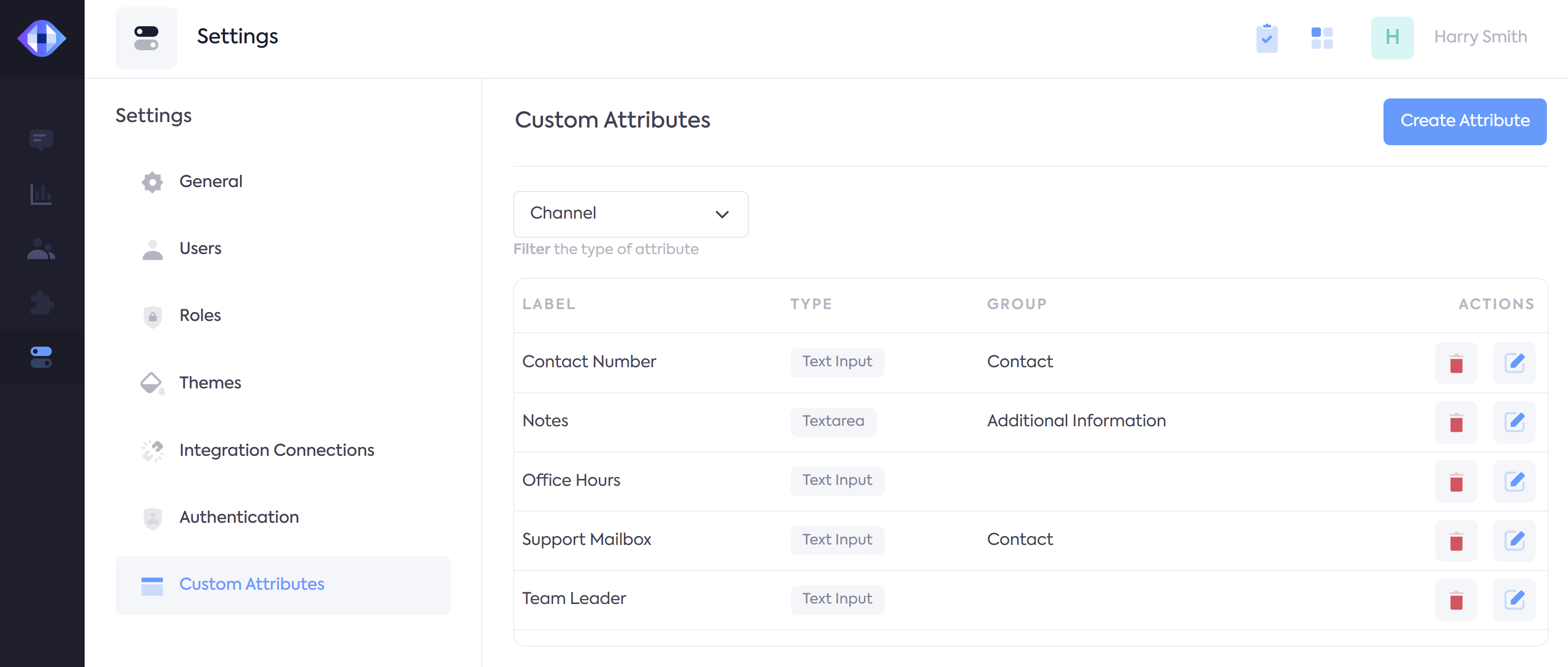Open the Authentication settings section
The image size is (1568, 667).
coord(239,517)
